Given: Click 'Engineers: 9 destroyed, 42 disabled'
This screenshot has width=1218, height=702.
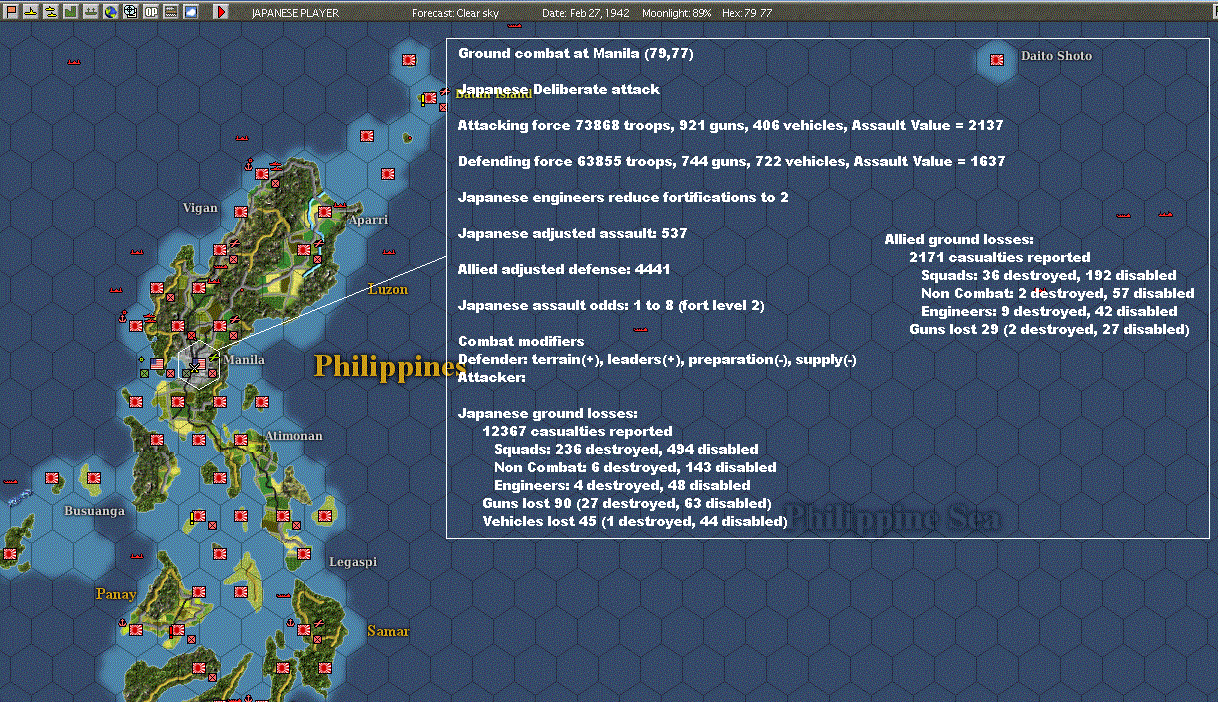Looking at the screenshot, I should pos(1048,311).
